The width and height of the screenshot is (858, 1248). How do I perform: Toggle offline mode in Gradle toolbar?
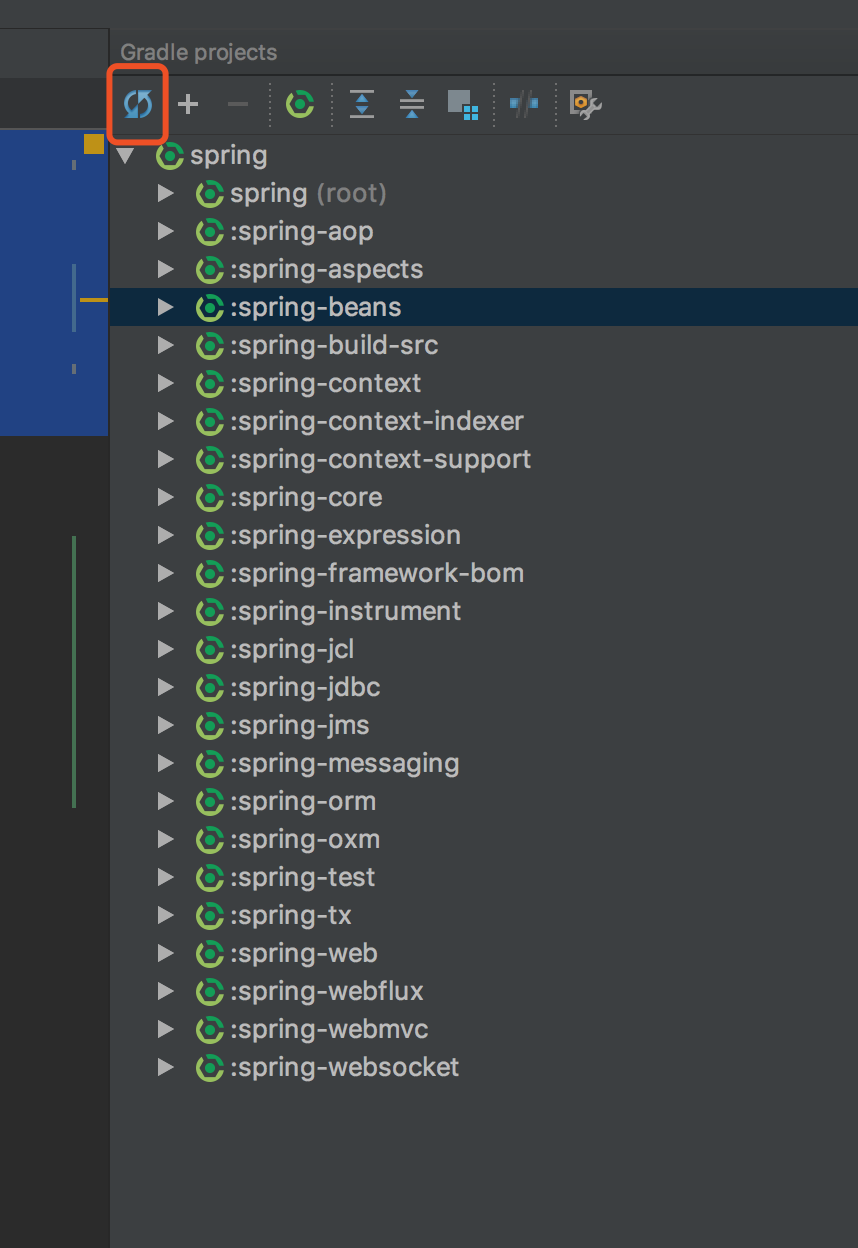tap(524, 104)
